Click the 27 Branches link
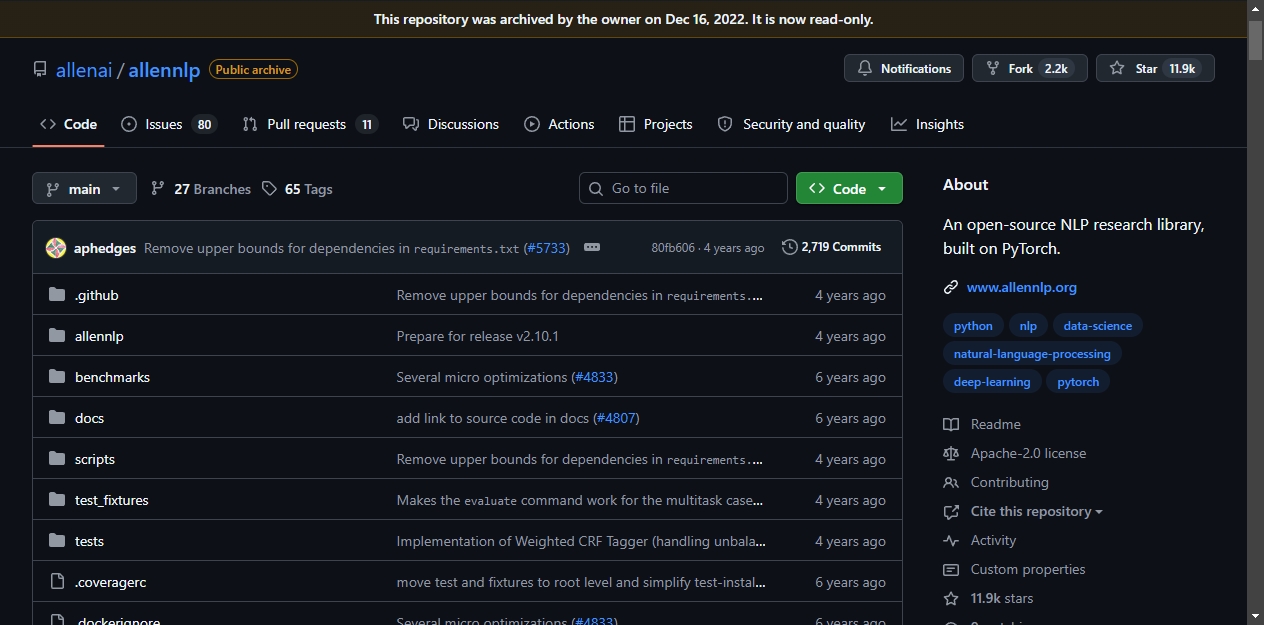1264x625 pixels. 201,189
